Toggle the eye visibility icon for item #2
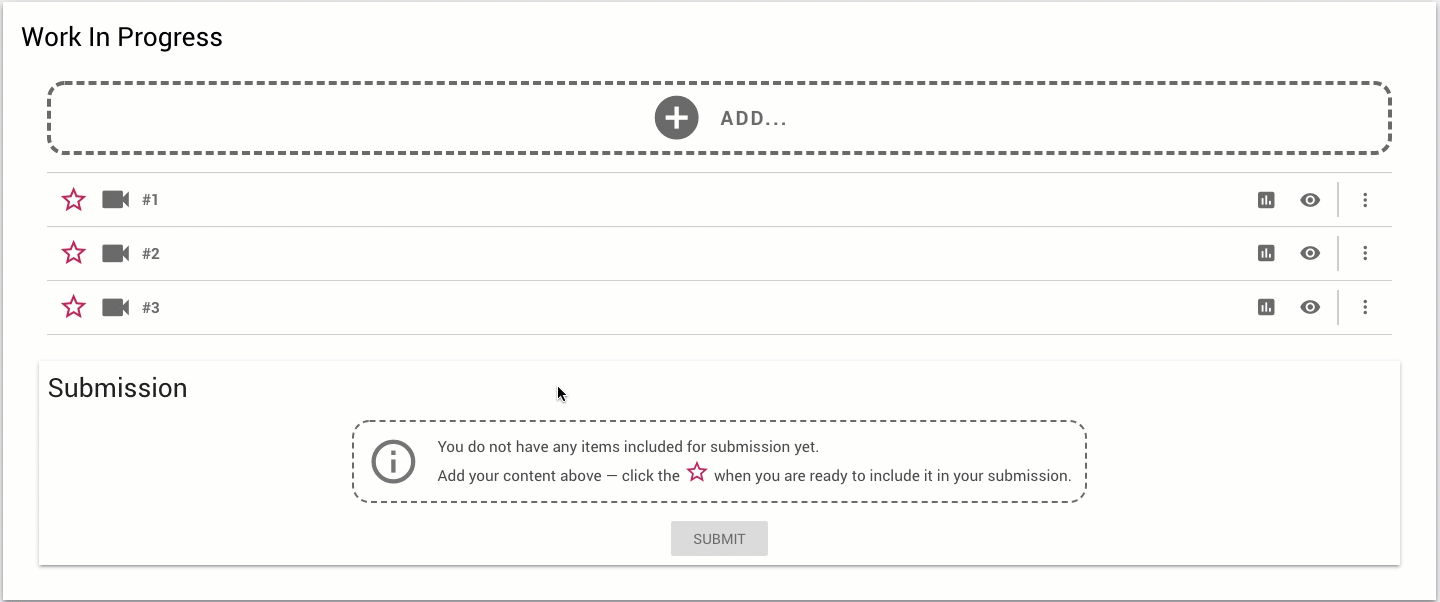 tap(1310, 254)
